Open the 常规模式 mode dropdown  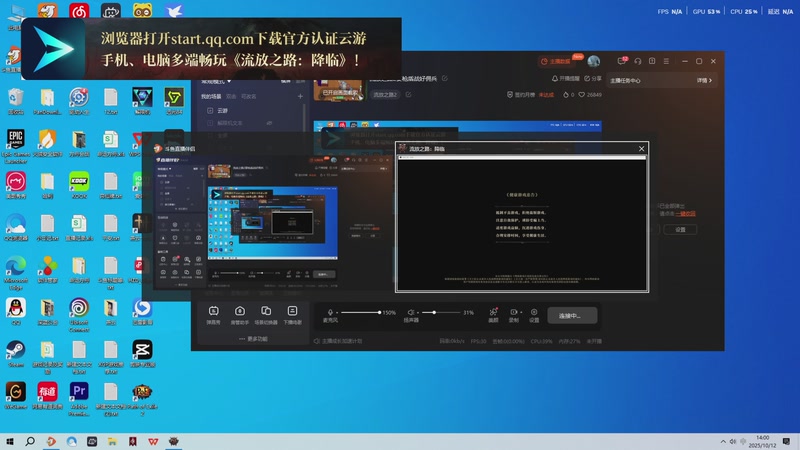pos(216,81)
